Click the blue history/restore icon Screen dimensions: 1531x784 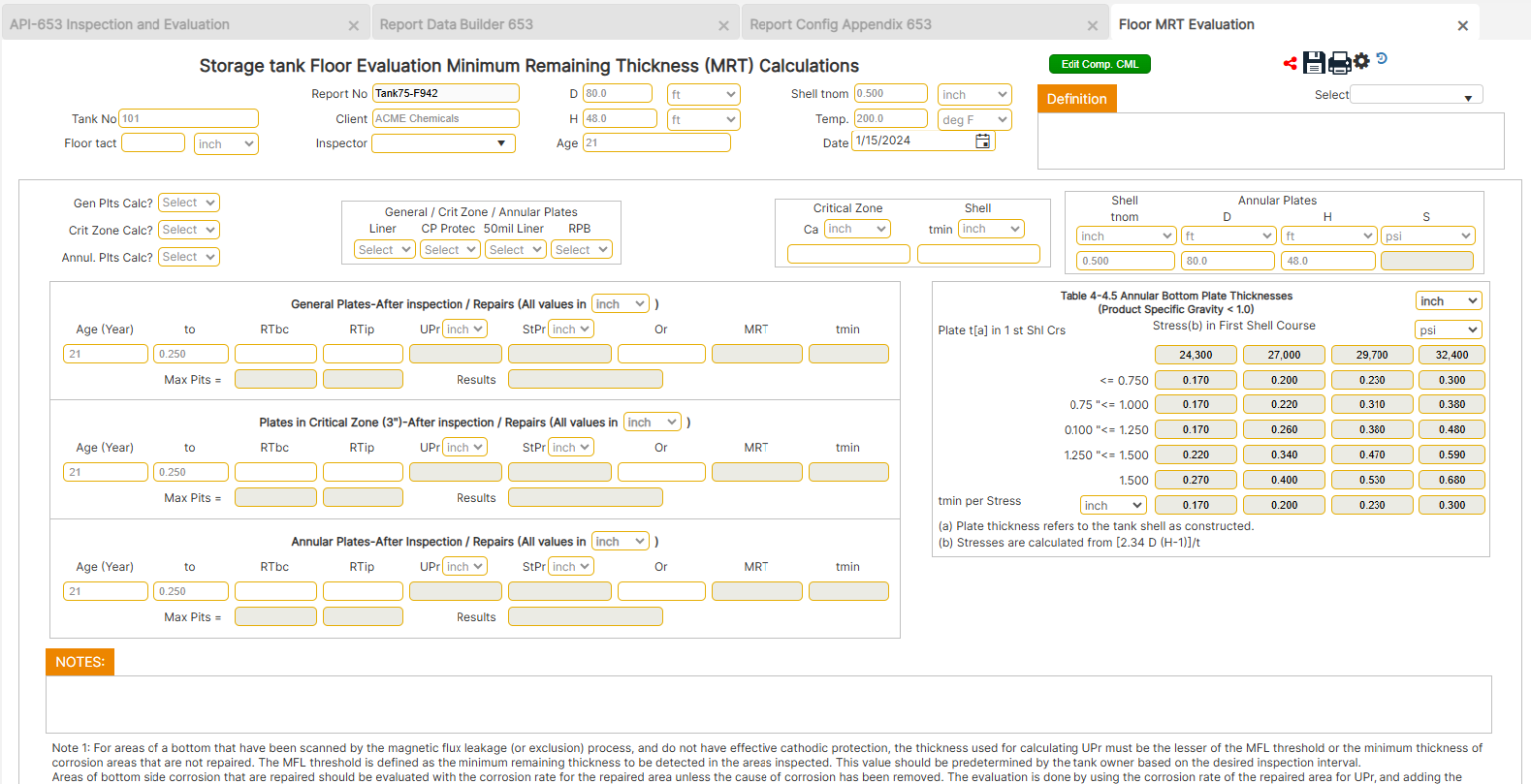pos(1381,59)
